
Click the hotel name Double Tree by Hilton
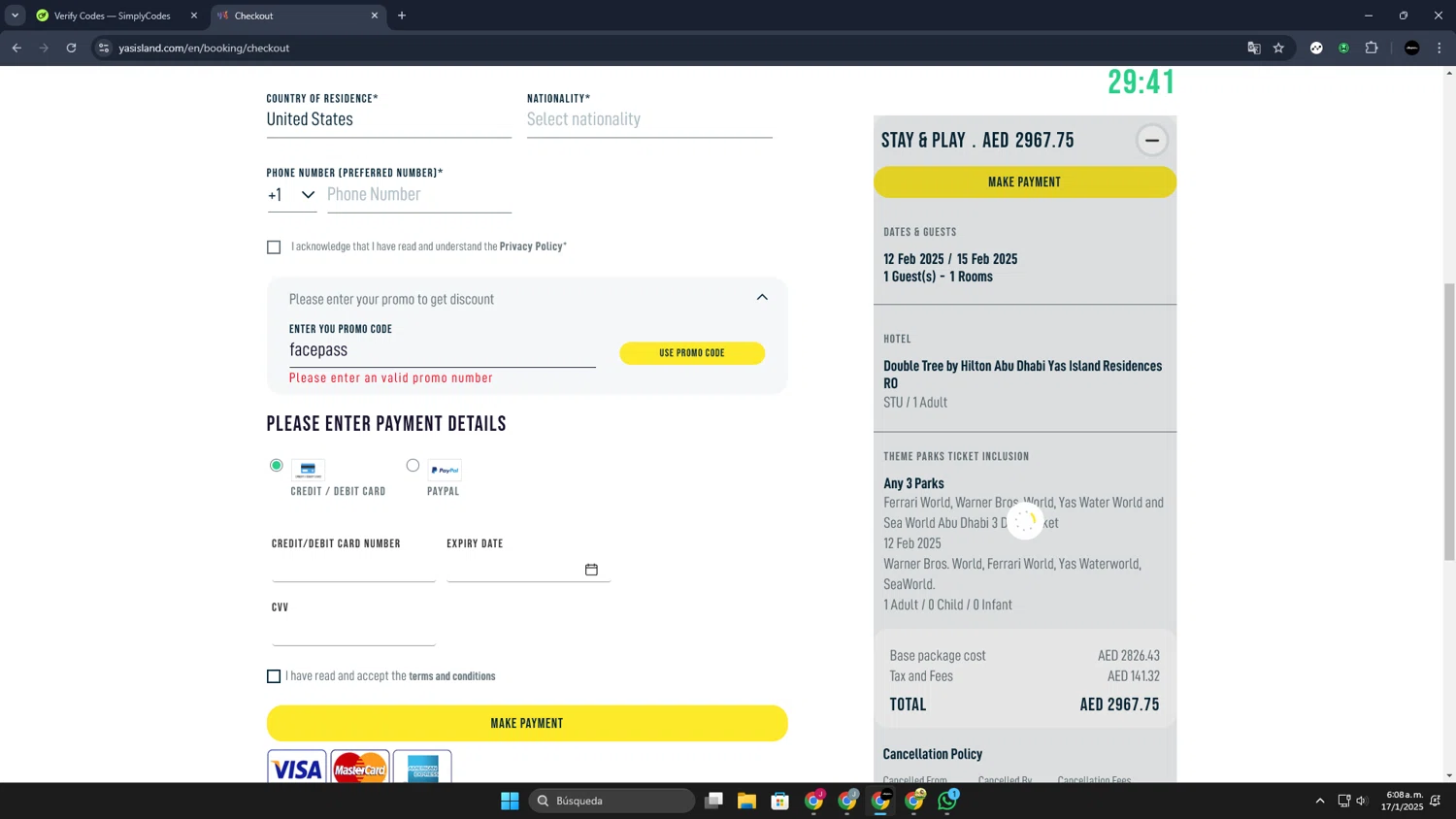point(1022,375)
